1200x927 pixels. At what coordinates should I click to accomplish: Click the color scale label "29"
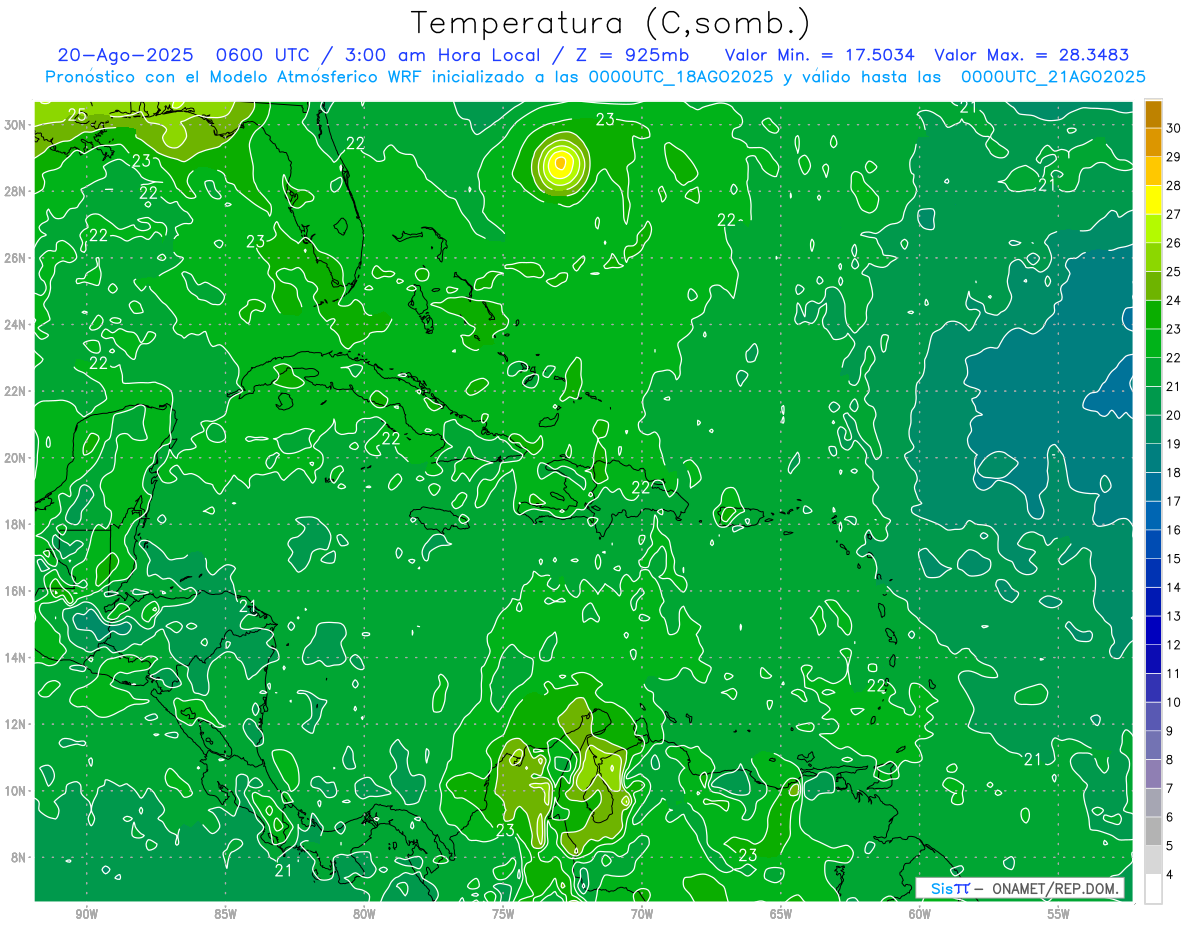pyautogui.click(x=1173, y=157)
